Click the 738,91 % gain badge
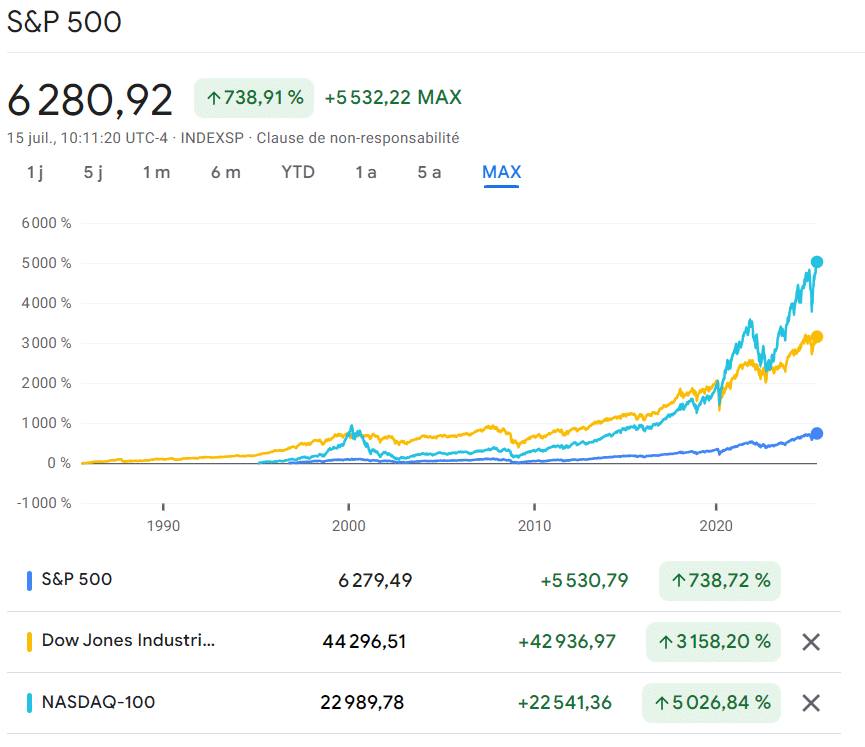This screenshot has height=747, width=865. pyautogui.click(x=254, y=98)
